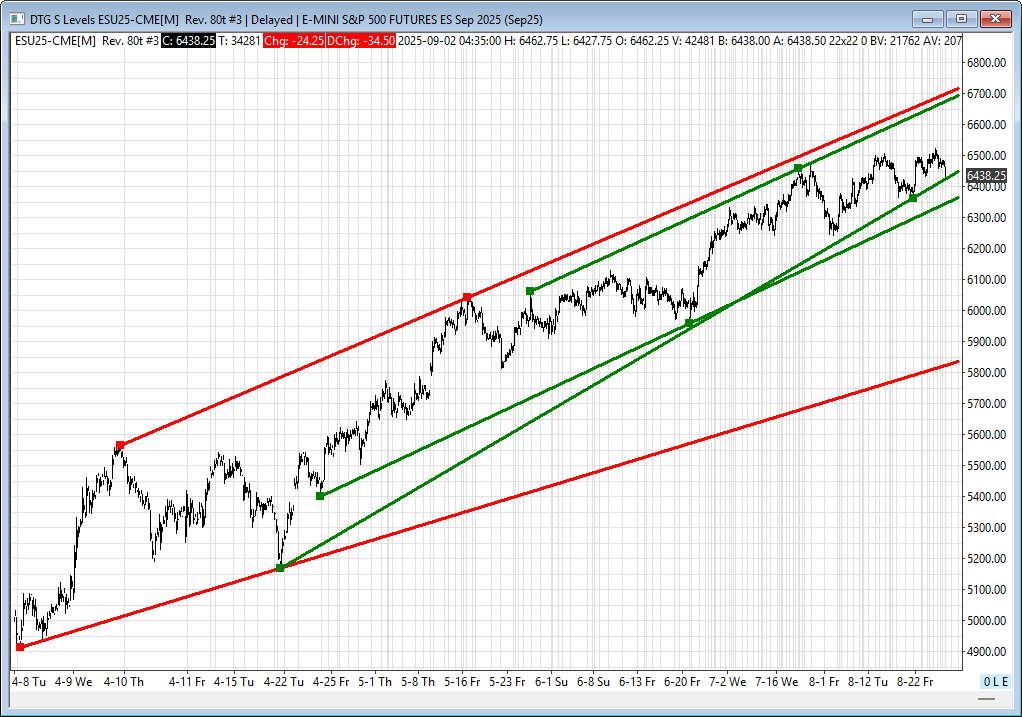Select red trendline anchor at 6040 peak

(467, 297)
